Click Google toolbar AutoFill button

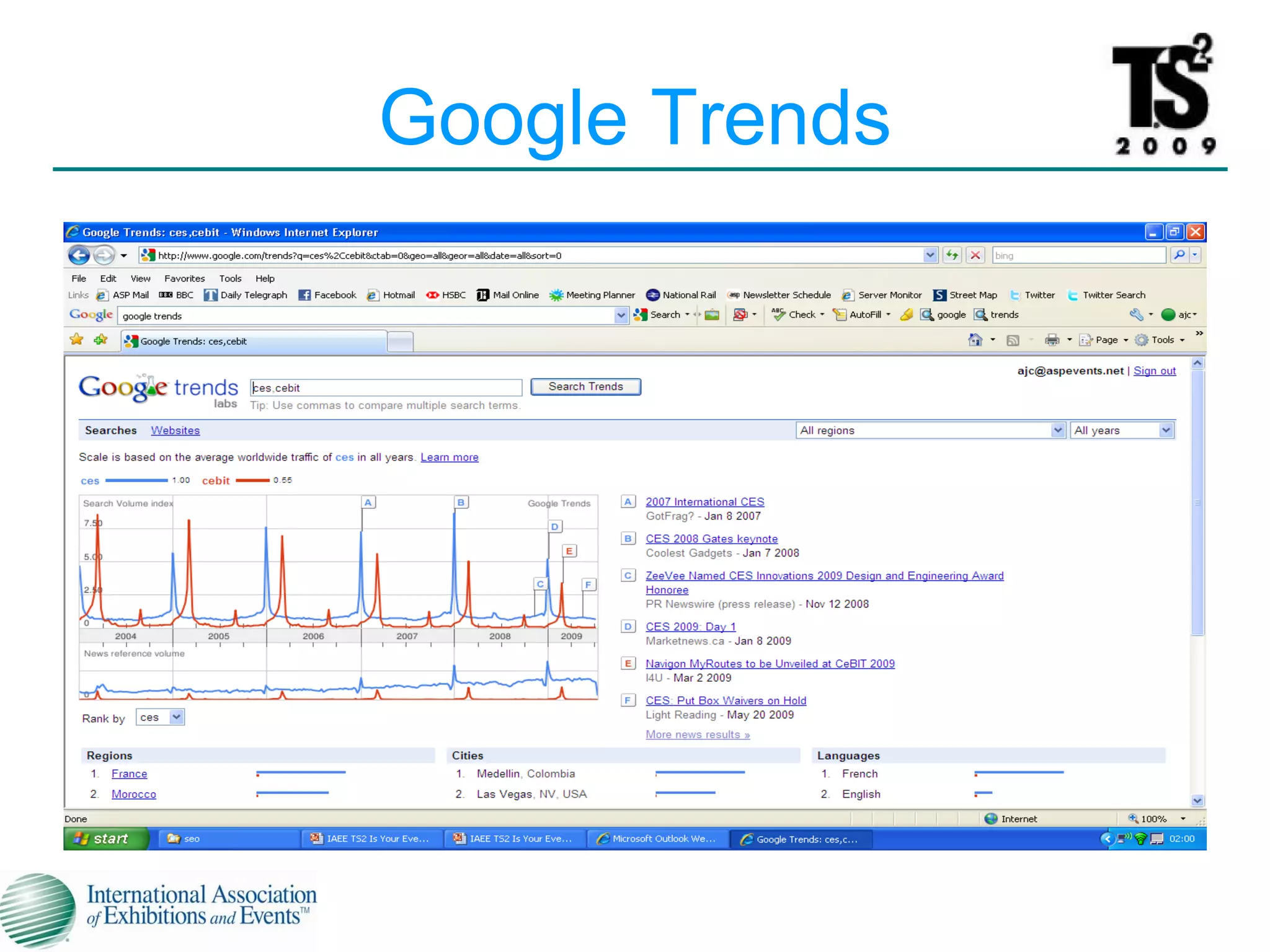point(861,315)
